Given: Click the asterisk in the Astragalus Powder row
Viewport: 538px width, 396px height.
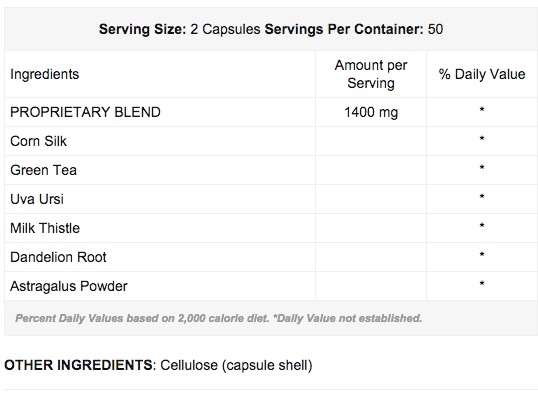Looking at the screenshot, I should 482,284.
